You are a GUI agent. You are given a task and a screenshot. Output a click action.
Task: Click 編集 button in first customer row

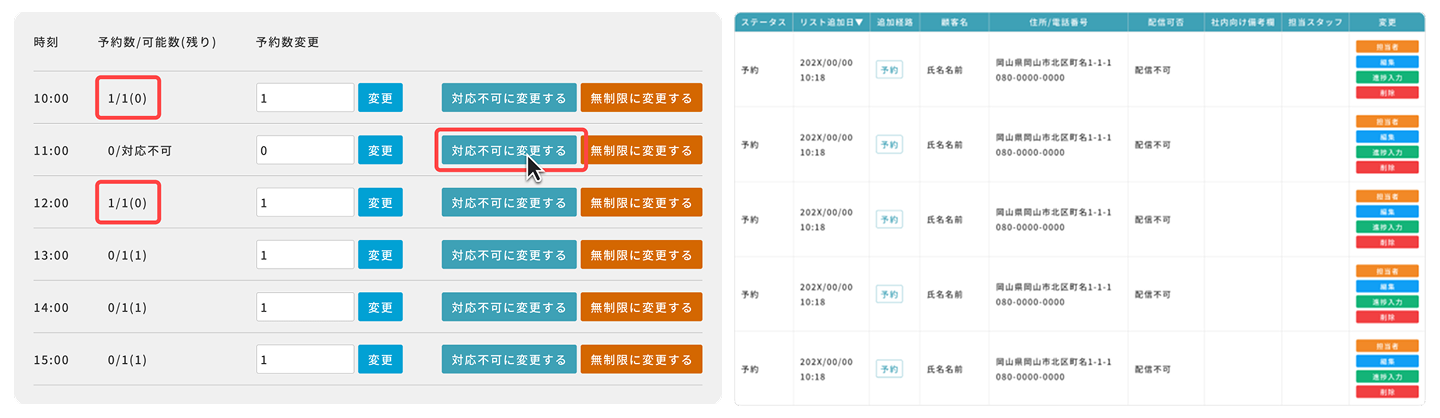click(x=1386, y=62)
